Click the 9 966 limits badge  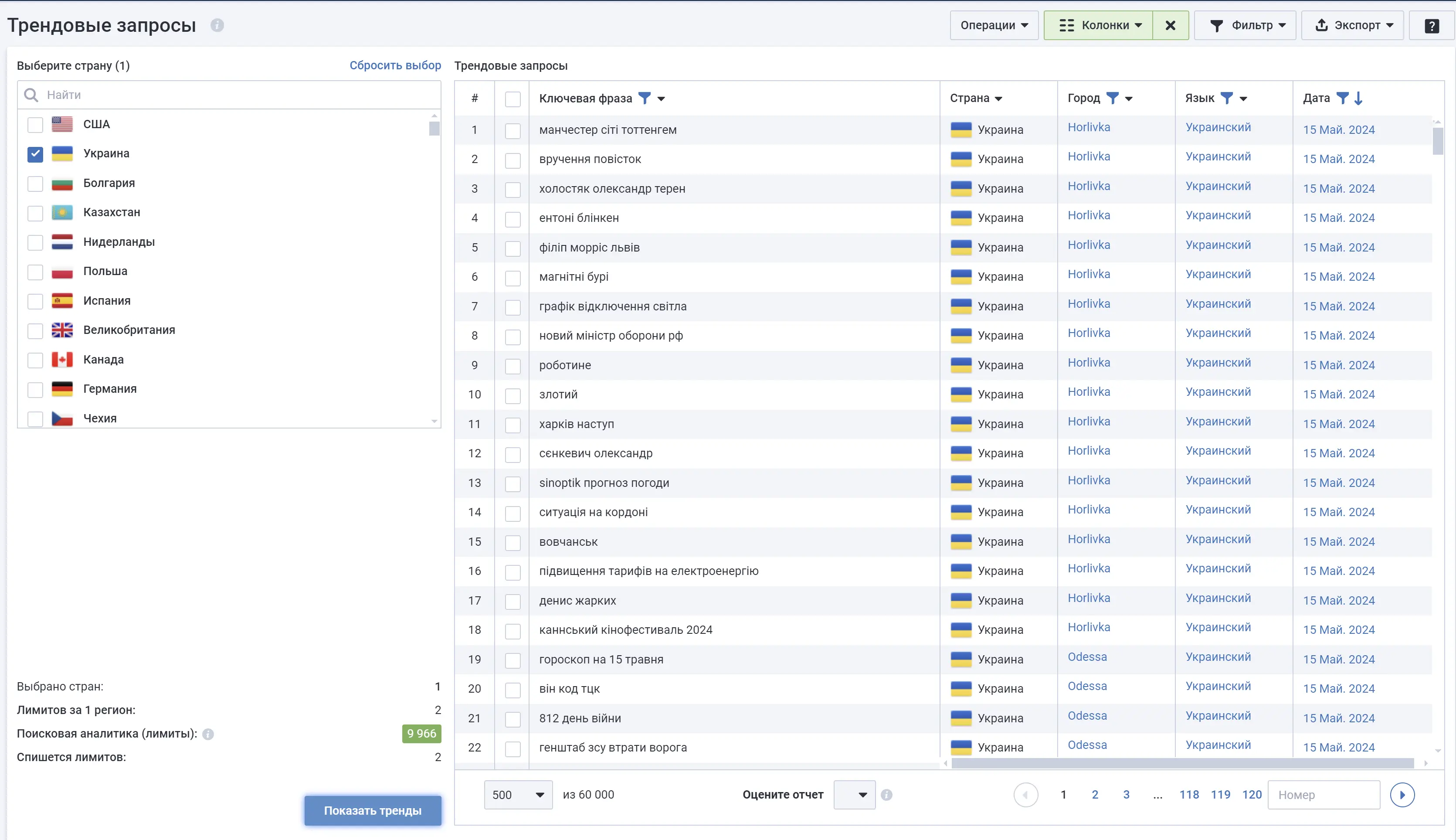click(421, 734)
